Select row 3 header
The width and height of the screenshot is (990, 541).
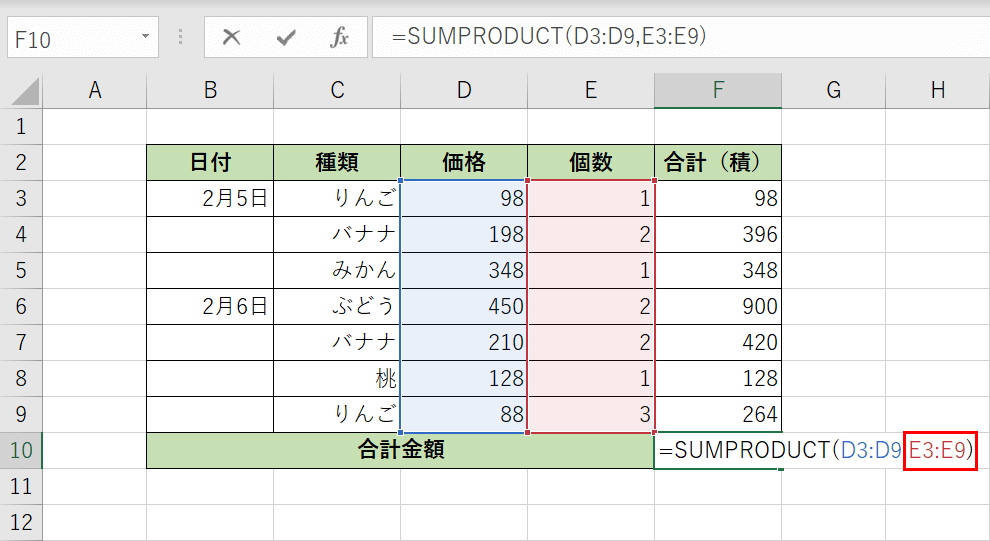pos(22,198)
